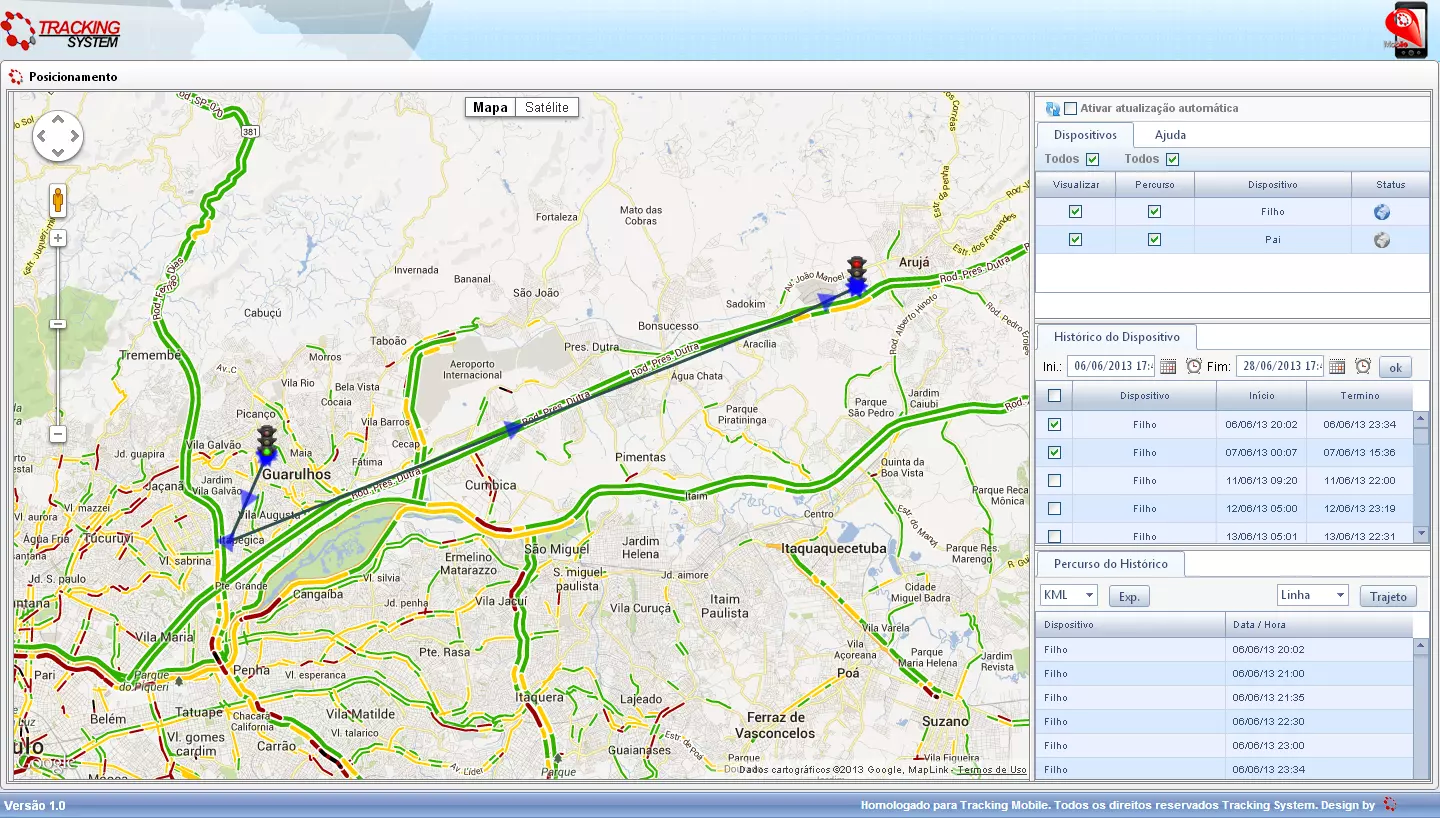Click the Data / Hora column header

point(1319,625)
